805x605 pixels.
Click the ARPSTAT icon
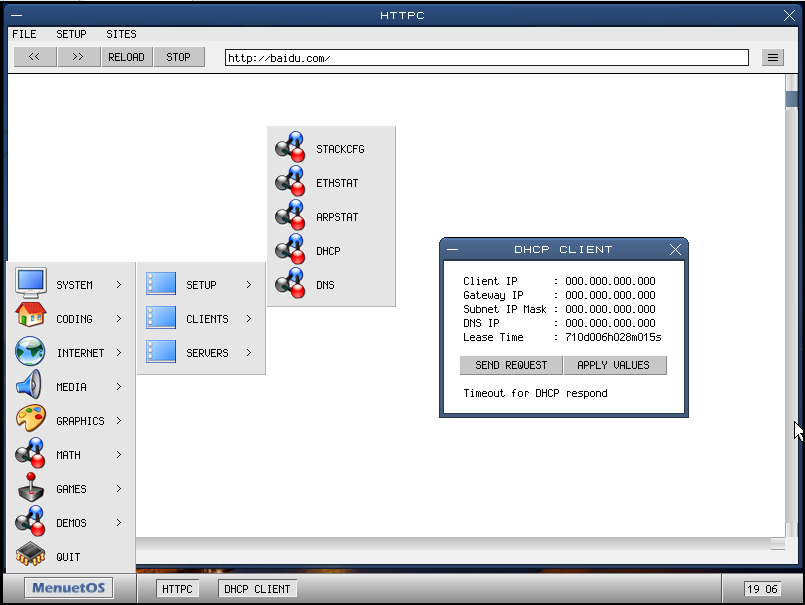(x=290, y=216)
